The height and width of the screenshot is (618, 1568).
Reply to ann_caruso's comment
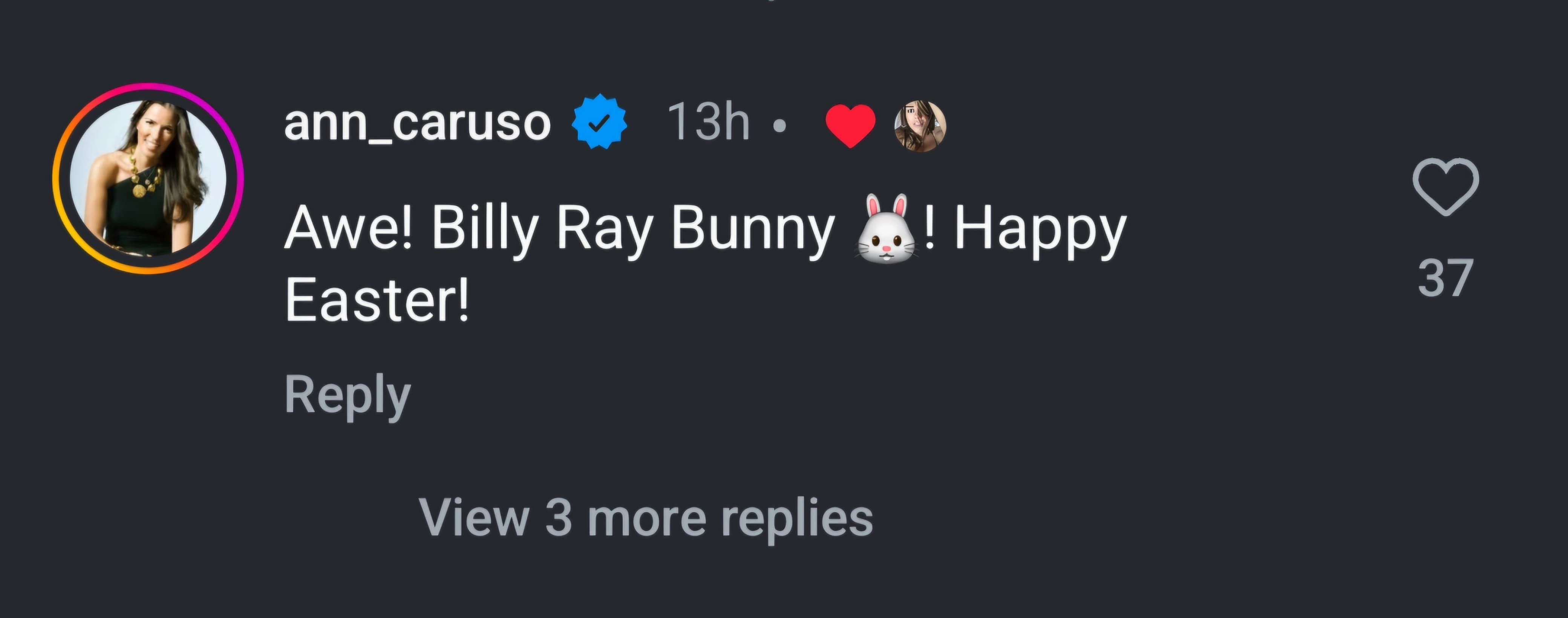[x=348, y=395]
